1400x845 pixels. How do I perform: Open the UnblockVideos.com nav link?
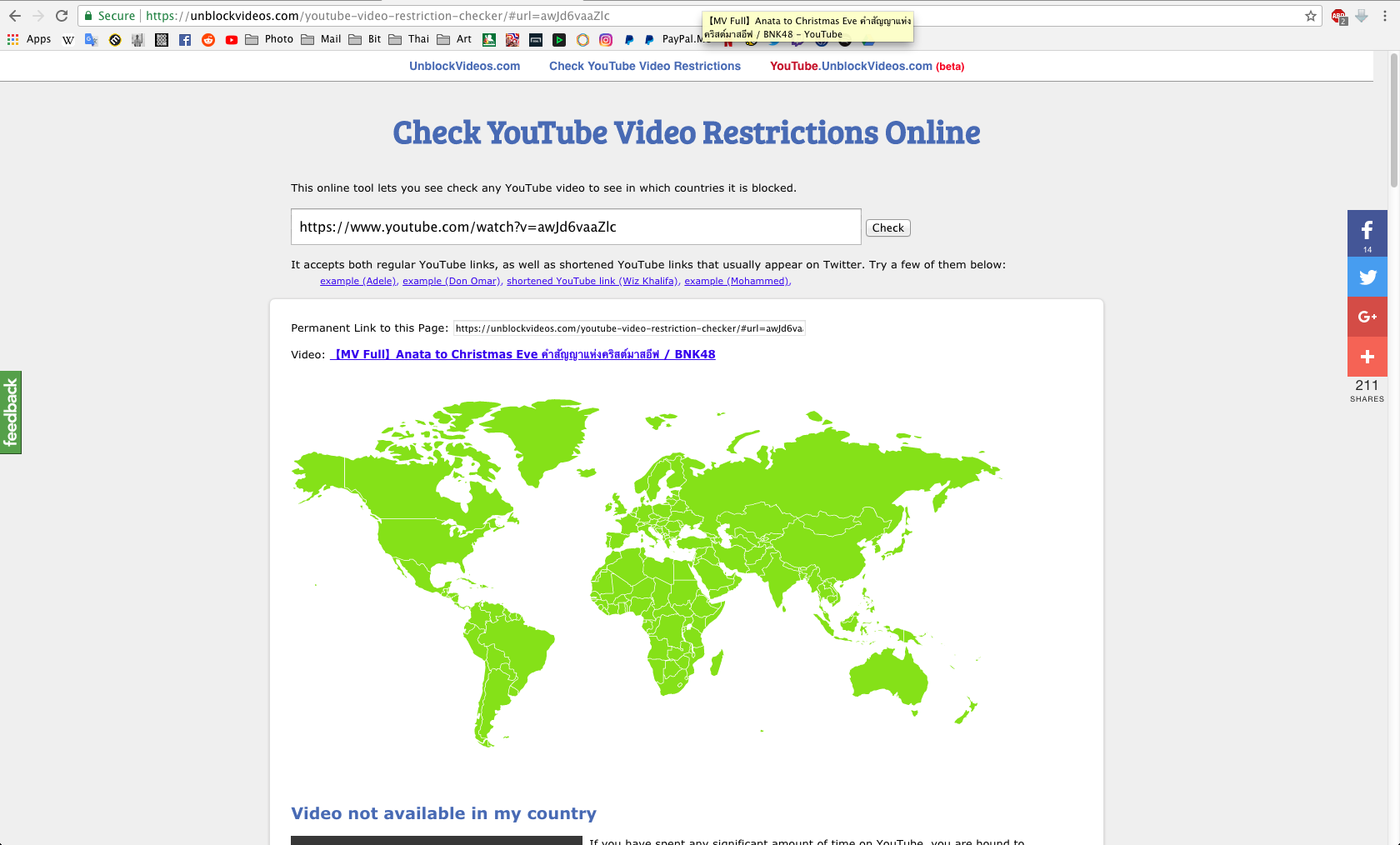(x=464, y=66)
